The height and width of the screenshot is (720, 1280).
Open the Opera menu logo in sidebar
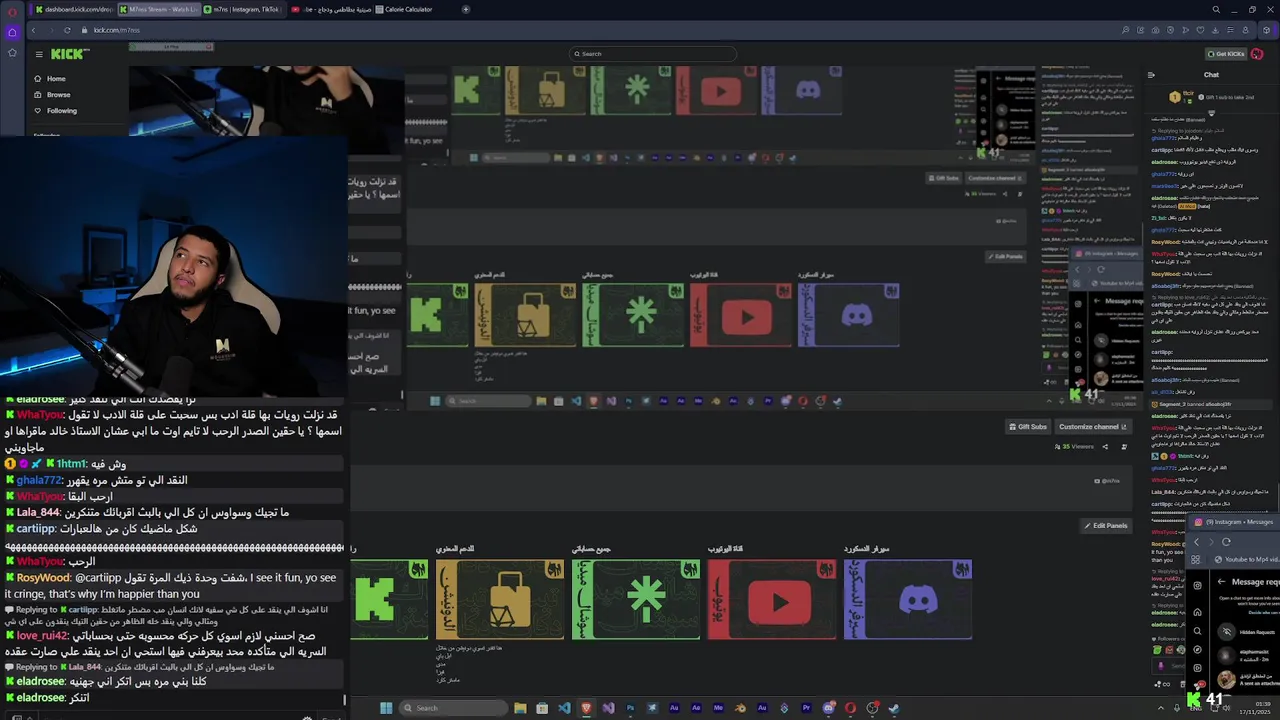coord(11,10)
